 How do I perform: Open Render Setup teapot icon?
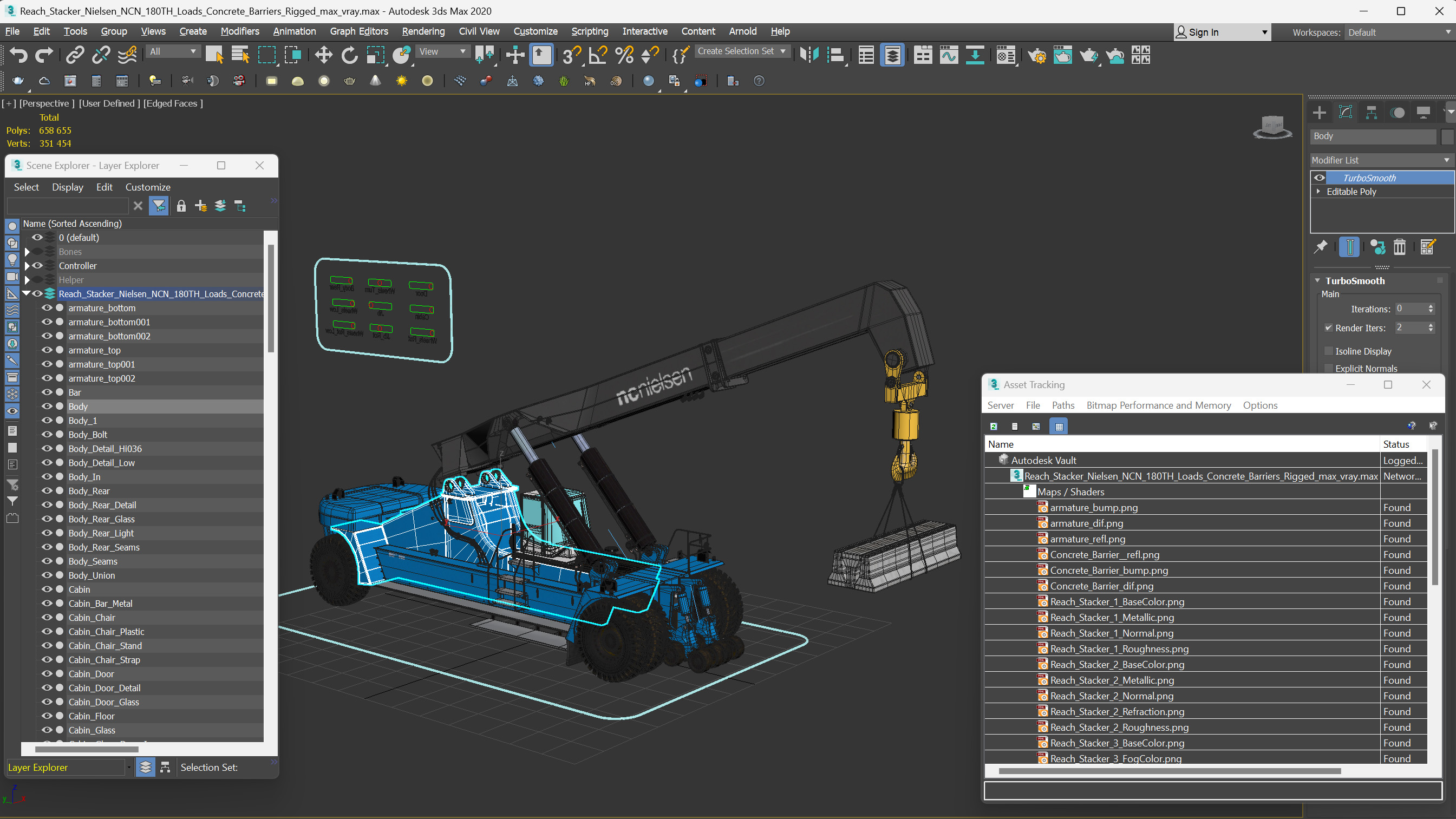(1036, 55)
